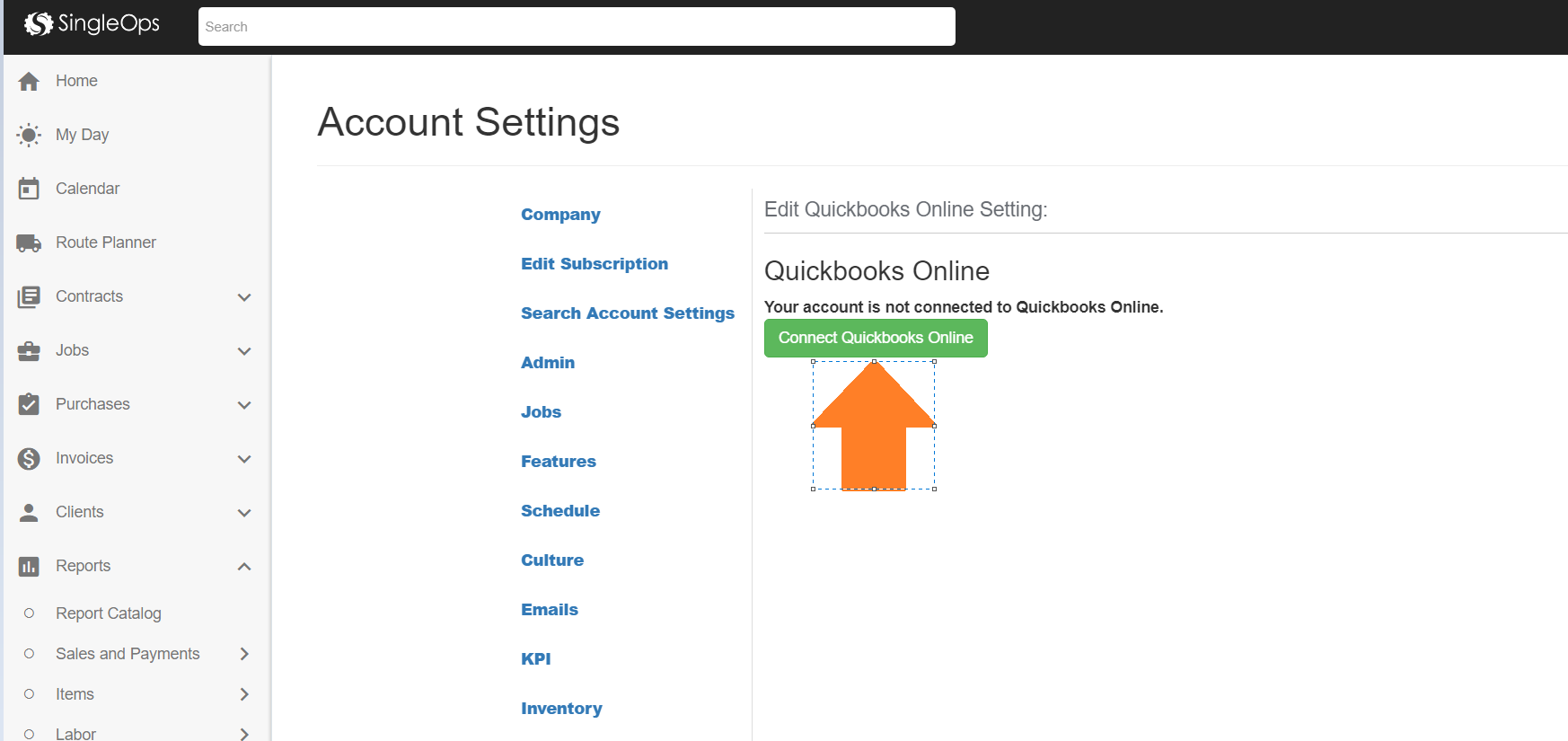The width and height of the screenshot is (1568, 741).
Task: Expand the Clients menu chevron
Action: 244,513
